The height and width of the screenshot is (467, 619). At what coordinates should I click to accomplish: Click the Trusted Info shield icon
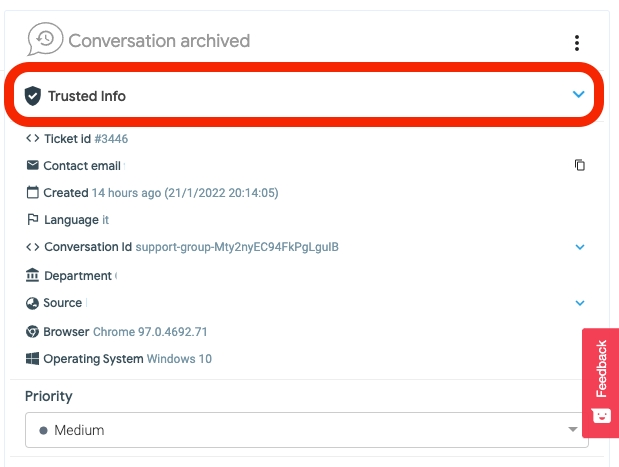(x=33, y=96)
